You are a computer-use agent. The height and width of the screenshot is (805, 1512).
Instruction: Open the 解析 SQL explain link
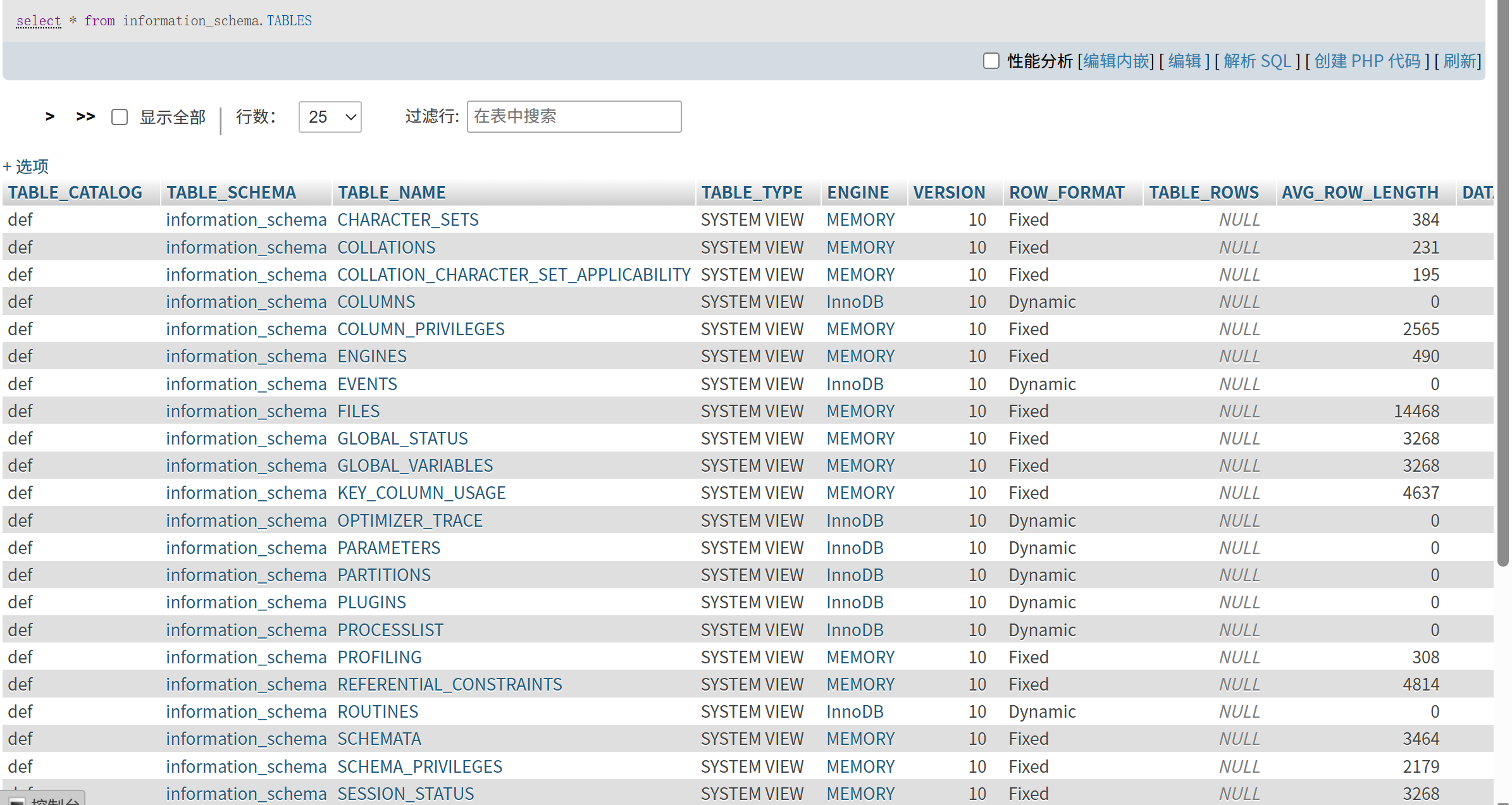1257,61
